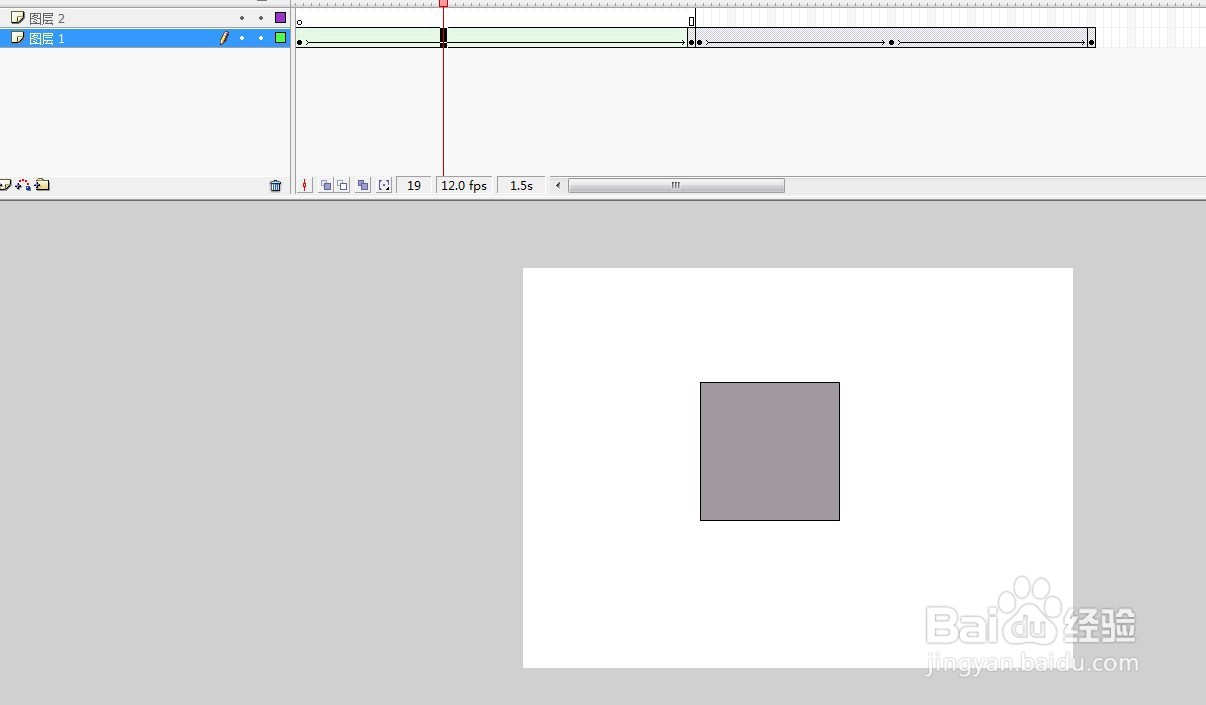Select layer 图层 1 in the timeline

[145, 38]
